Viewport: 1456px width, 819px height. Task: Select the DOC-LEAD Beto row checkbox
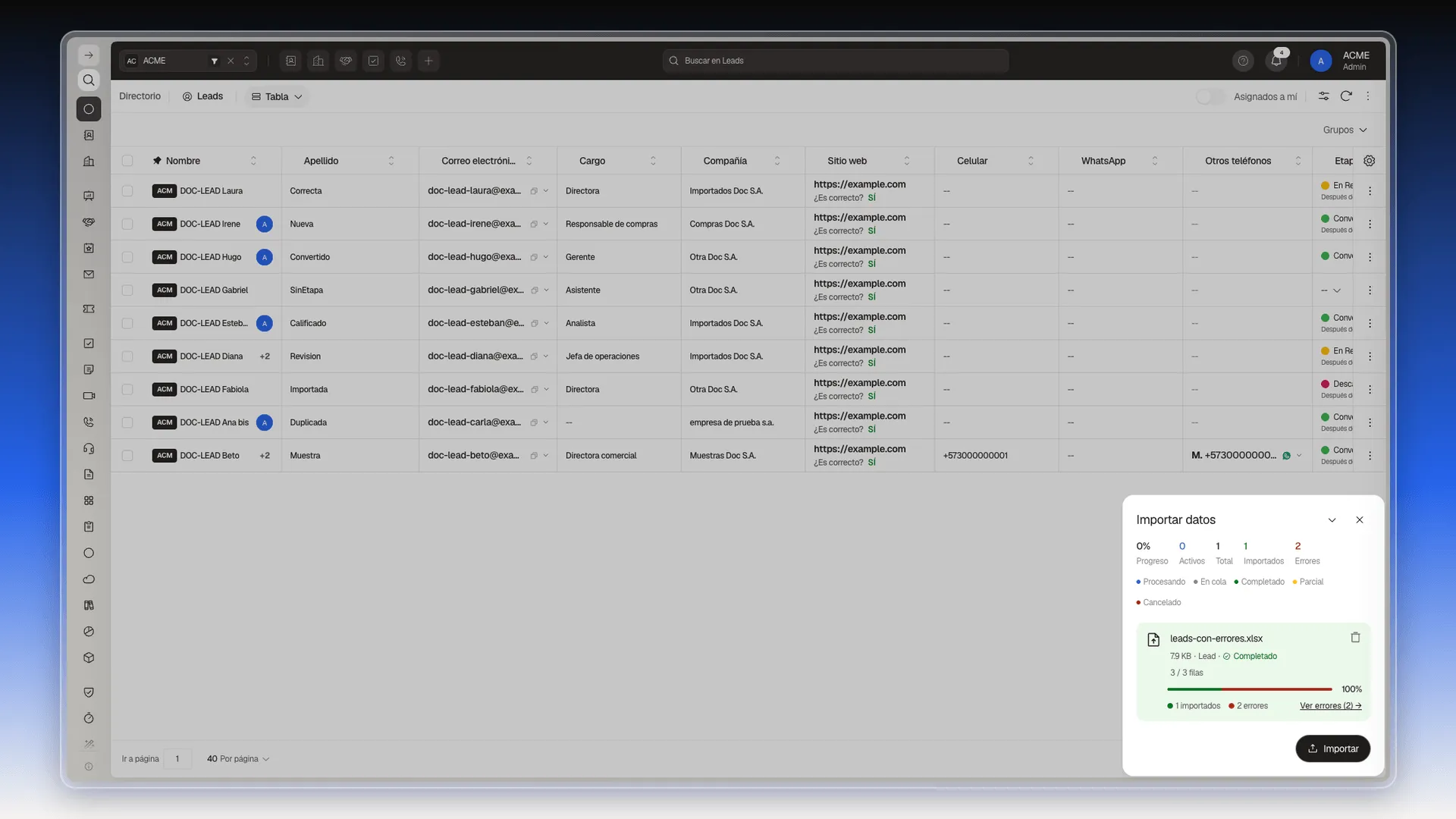pyautogui.click(x=127, y=456)
